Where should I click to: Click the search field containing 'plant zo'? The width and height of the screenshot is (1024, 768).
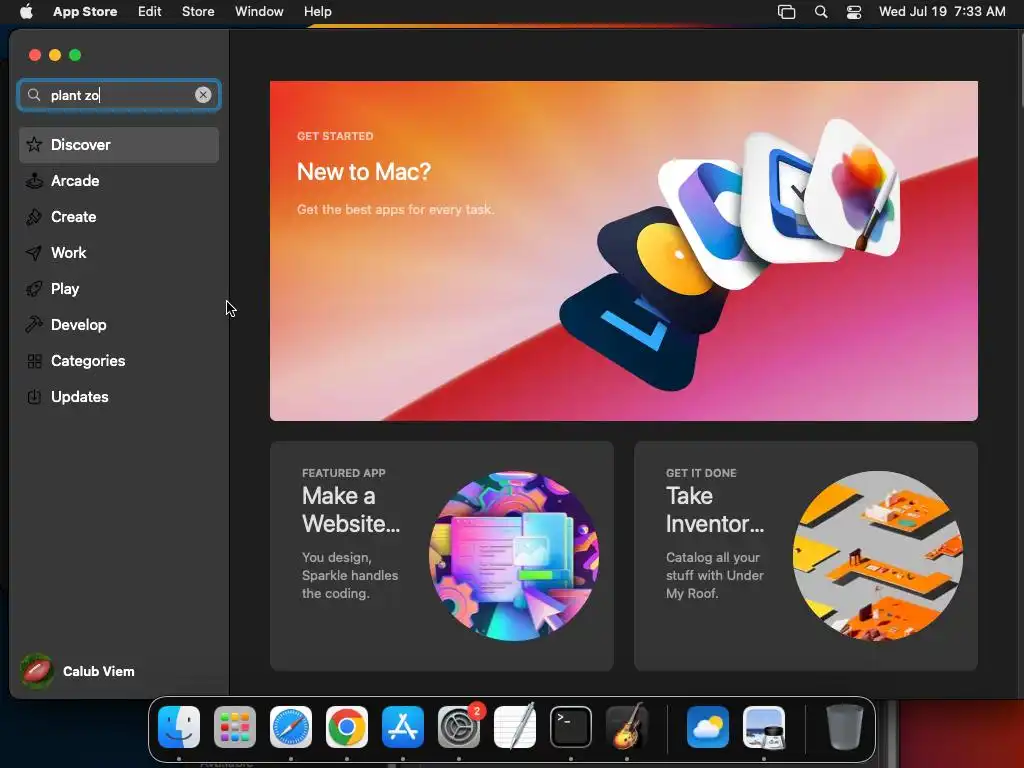click(x=119, y=95)
